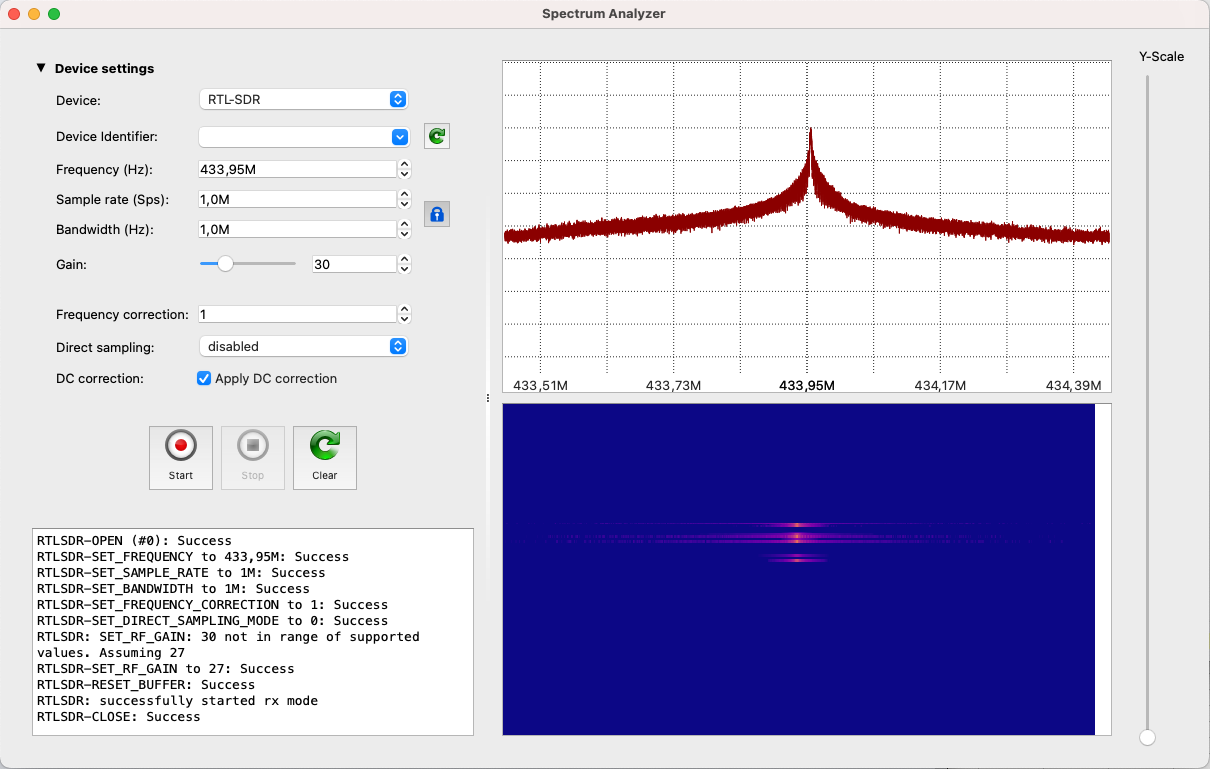Click the Bandwidth (Hz) input field
The width and height of the screenshot is (1210, 769).
[x=297, y=229]
